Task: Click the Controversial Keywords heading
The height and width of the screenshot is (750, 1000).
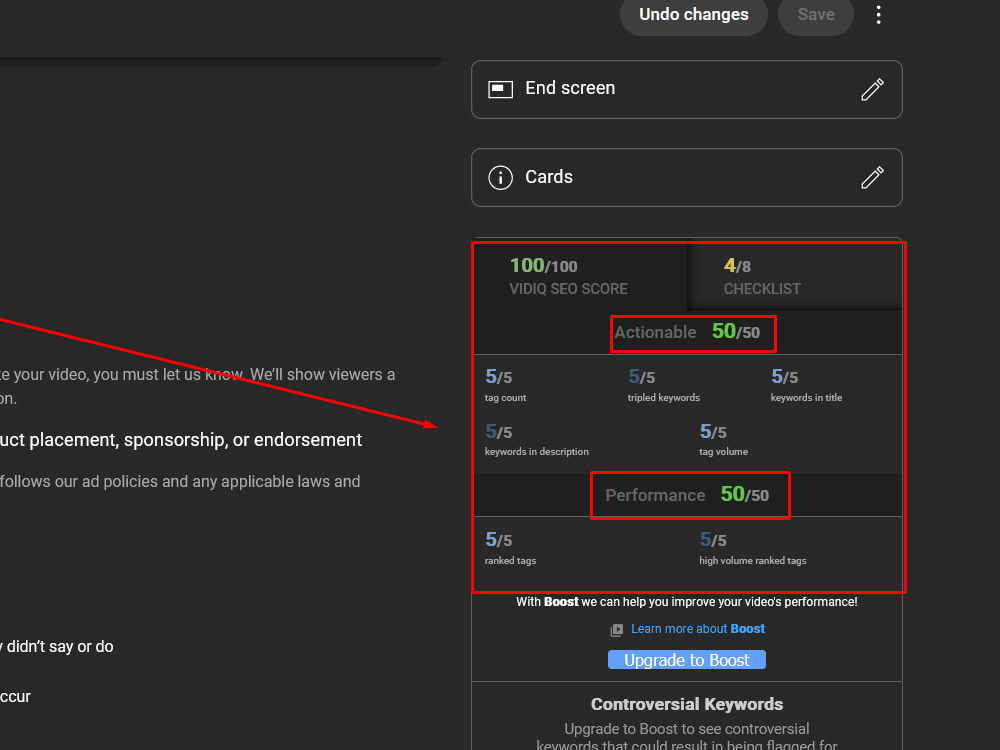Action: click(x=687, y=704)
